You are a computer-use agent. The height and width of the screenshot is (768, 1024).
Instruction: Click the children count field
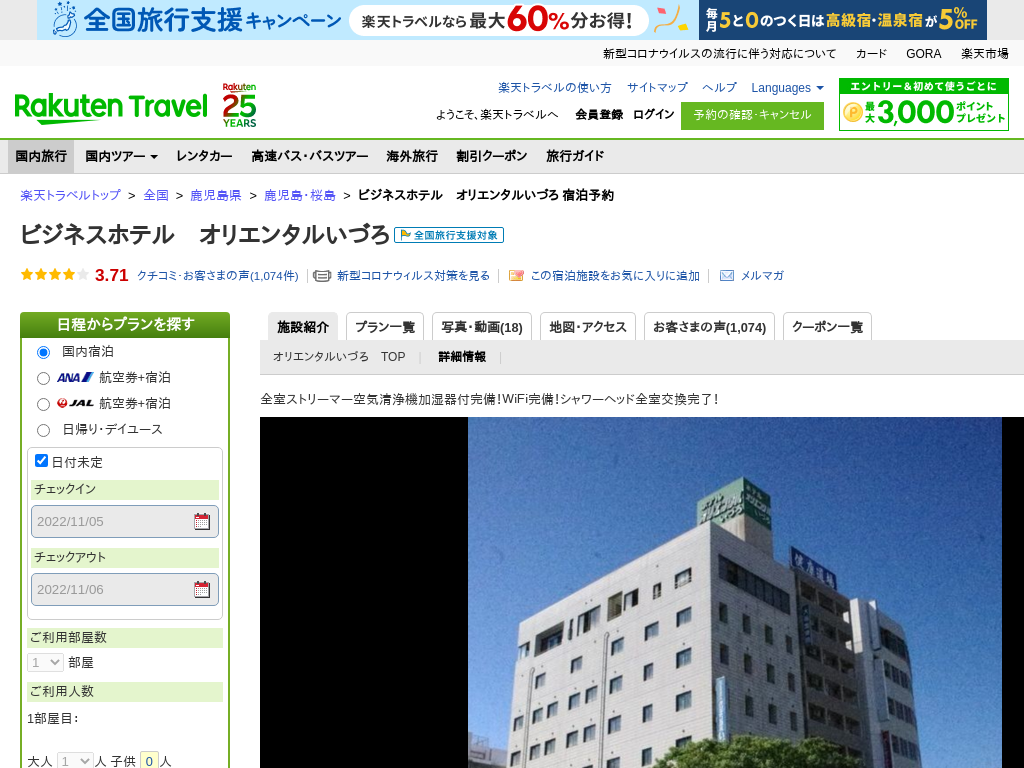click(150, 761)
